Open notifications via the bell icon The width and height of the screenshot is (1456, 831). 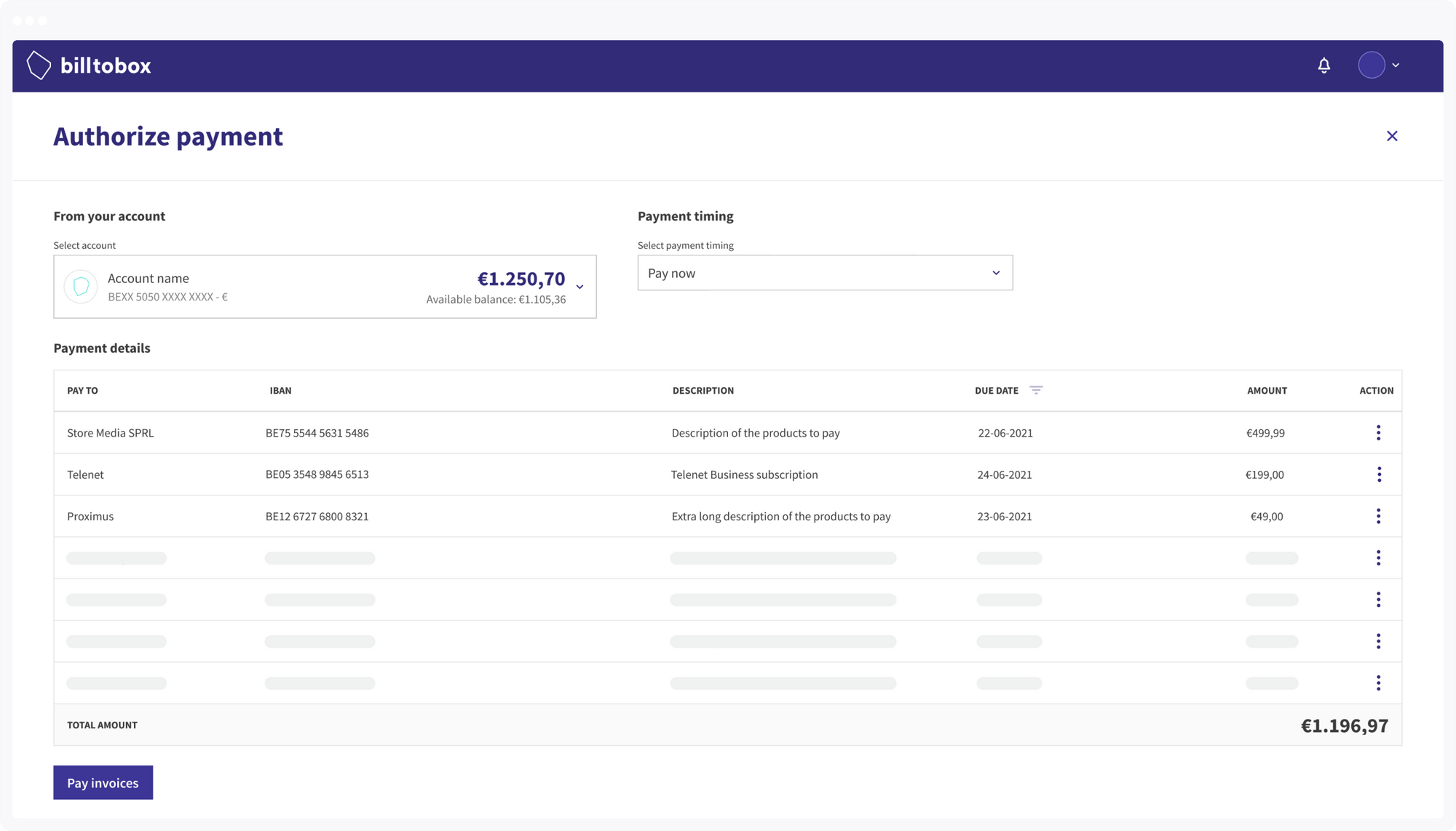(x=1324, y=65)
